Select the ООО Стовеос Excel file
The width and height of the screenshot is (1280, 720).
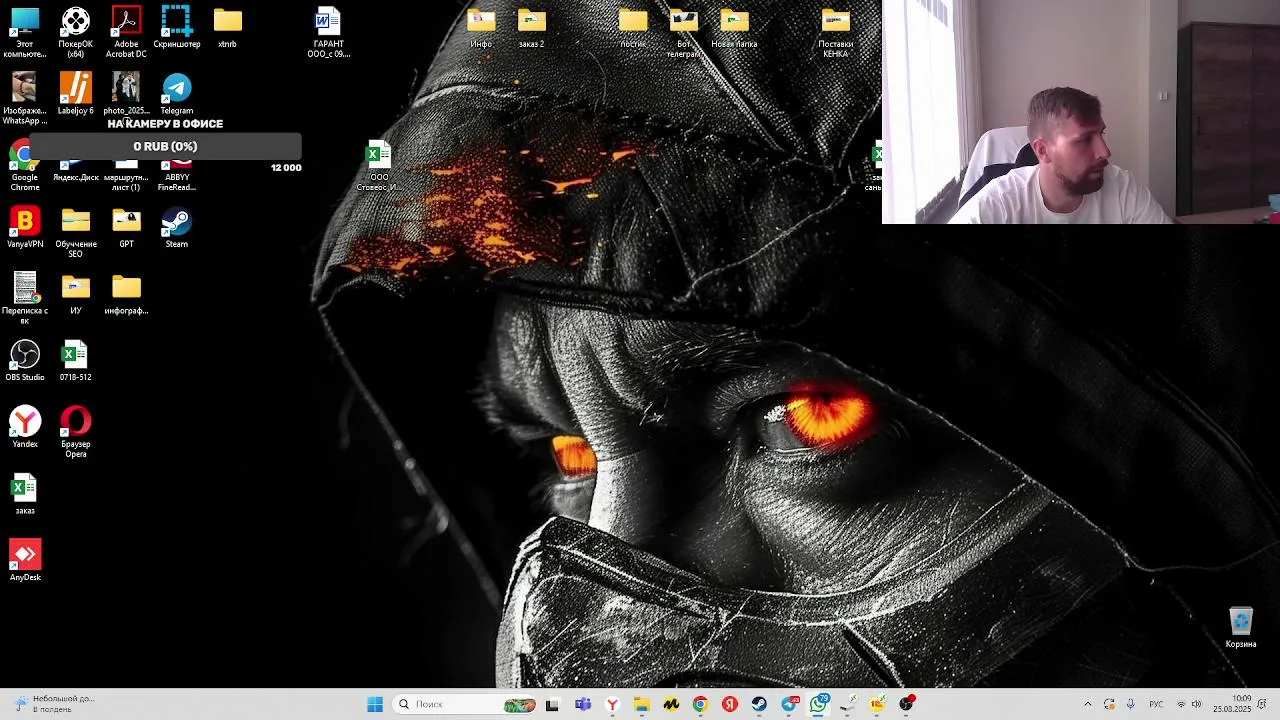tap(379, 166)
